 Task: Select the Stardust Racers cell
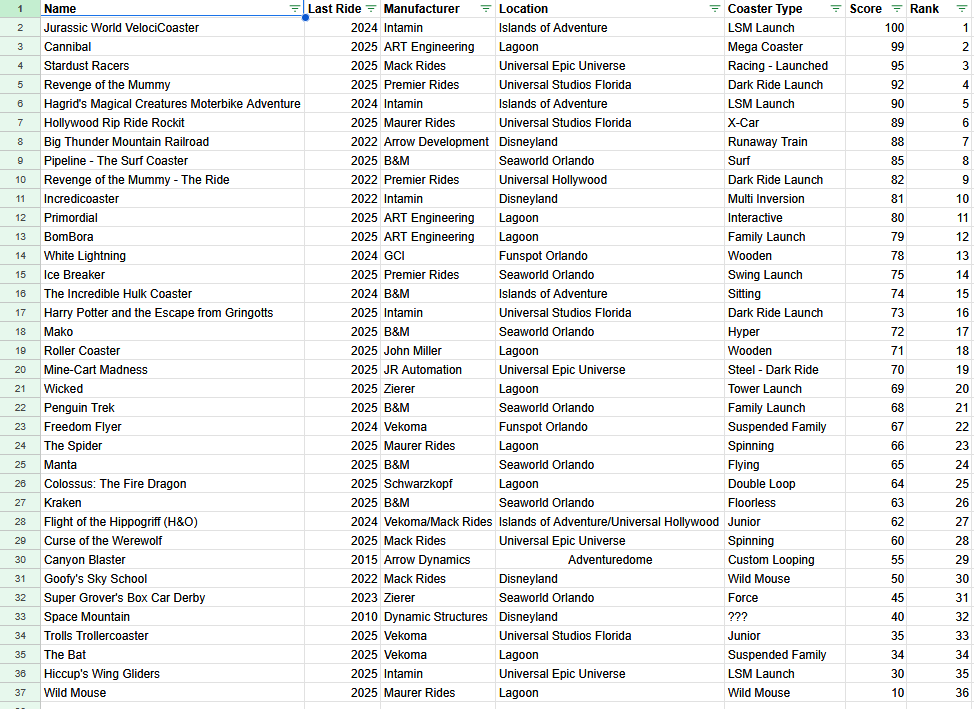point(173,66)
